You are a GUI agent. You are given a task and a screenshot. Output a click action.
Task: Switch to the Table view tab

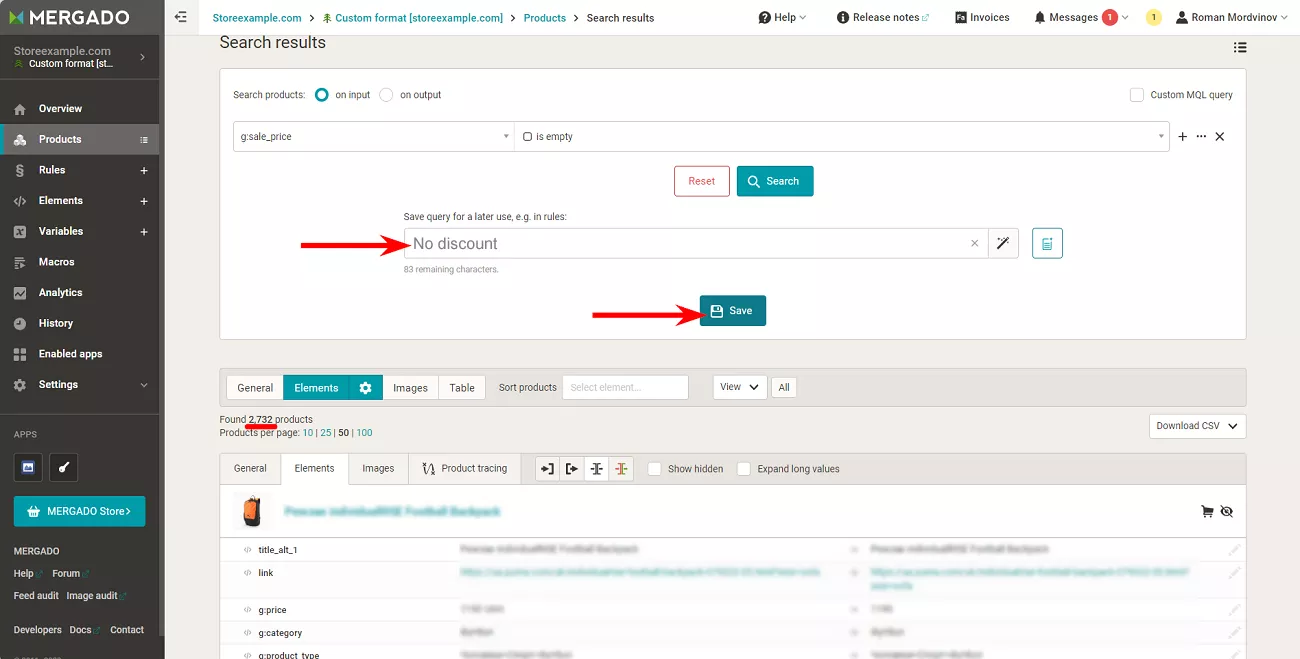pos(462,388)
